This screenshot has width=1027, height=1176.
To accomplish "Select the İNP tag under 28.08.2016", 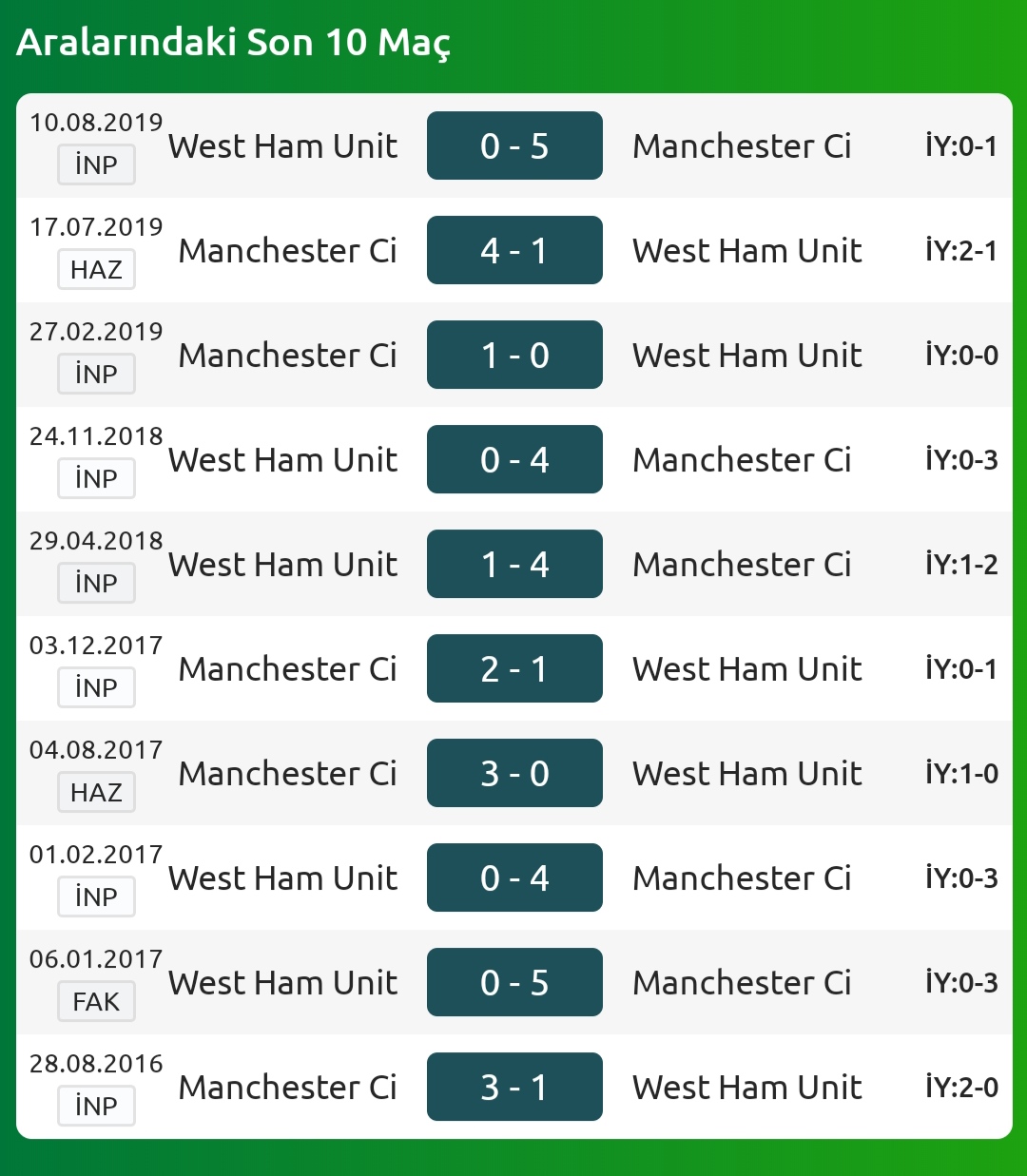I will point(96,1106).
